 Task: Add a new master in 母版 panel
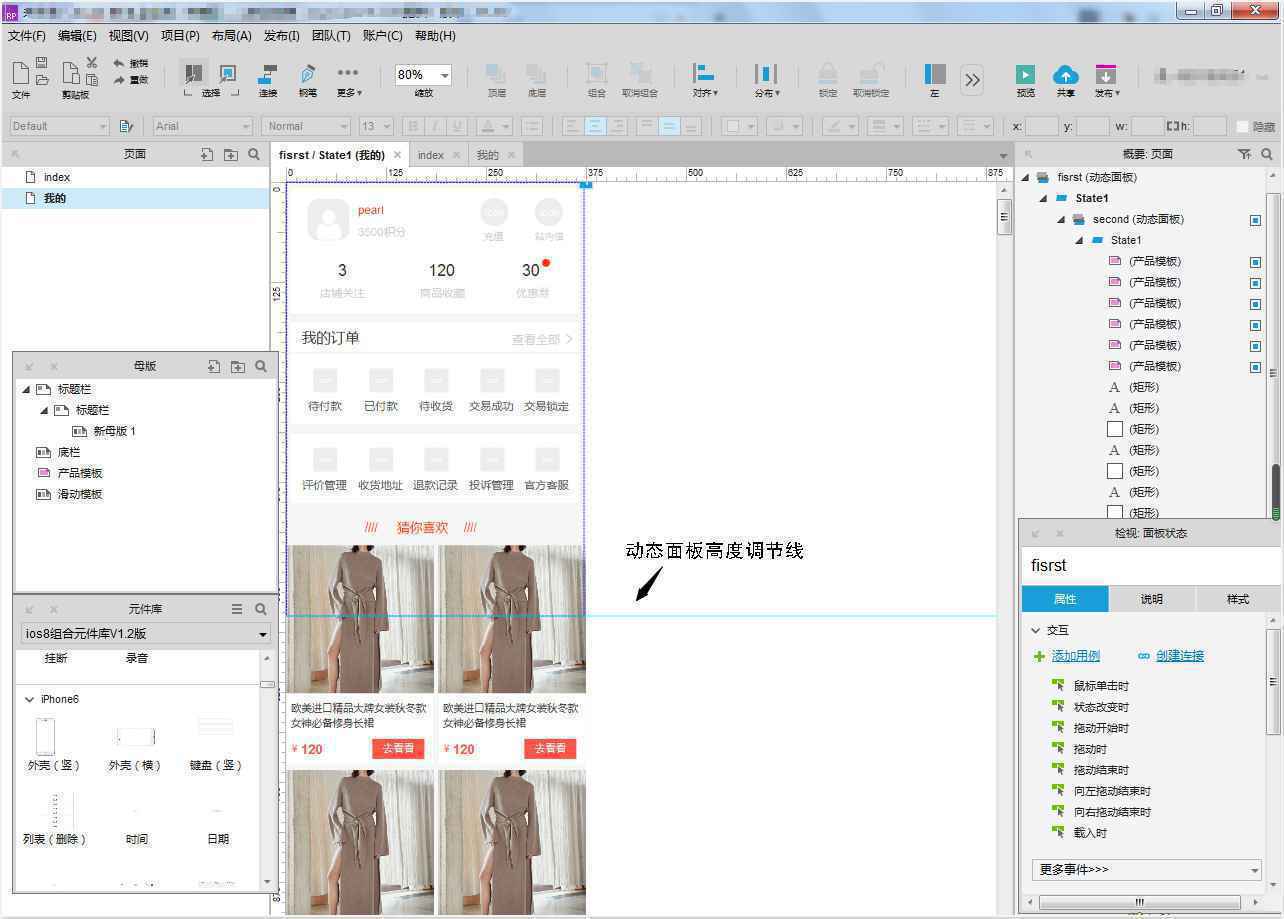[x=214, y=366]
